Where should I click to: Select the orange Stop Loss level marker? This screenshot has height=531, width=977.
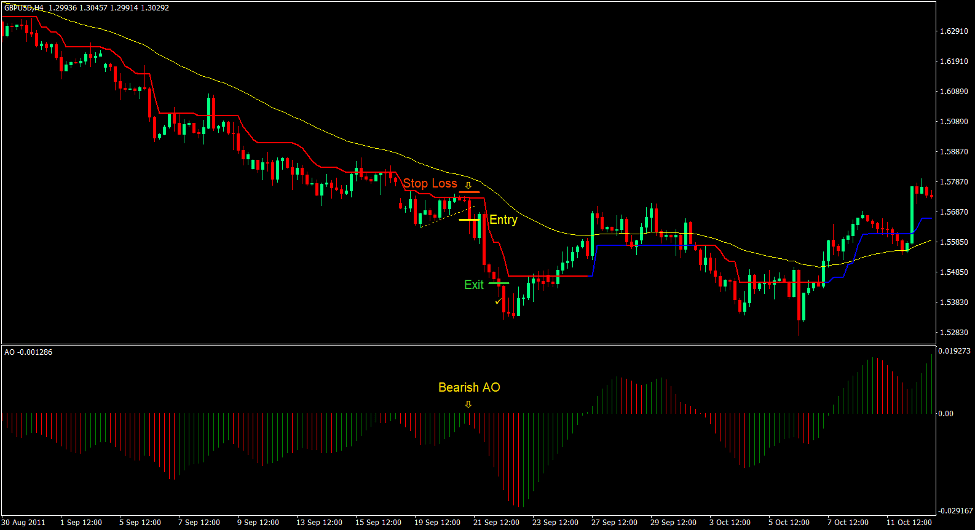click(x=469, y=192)
